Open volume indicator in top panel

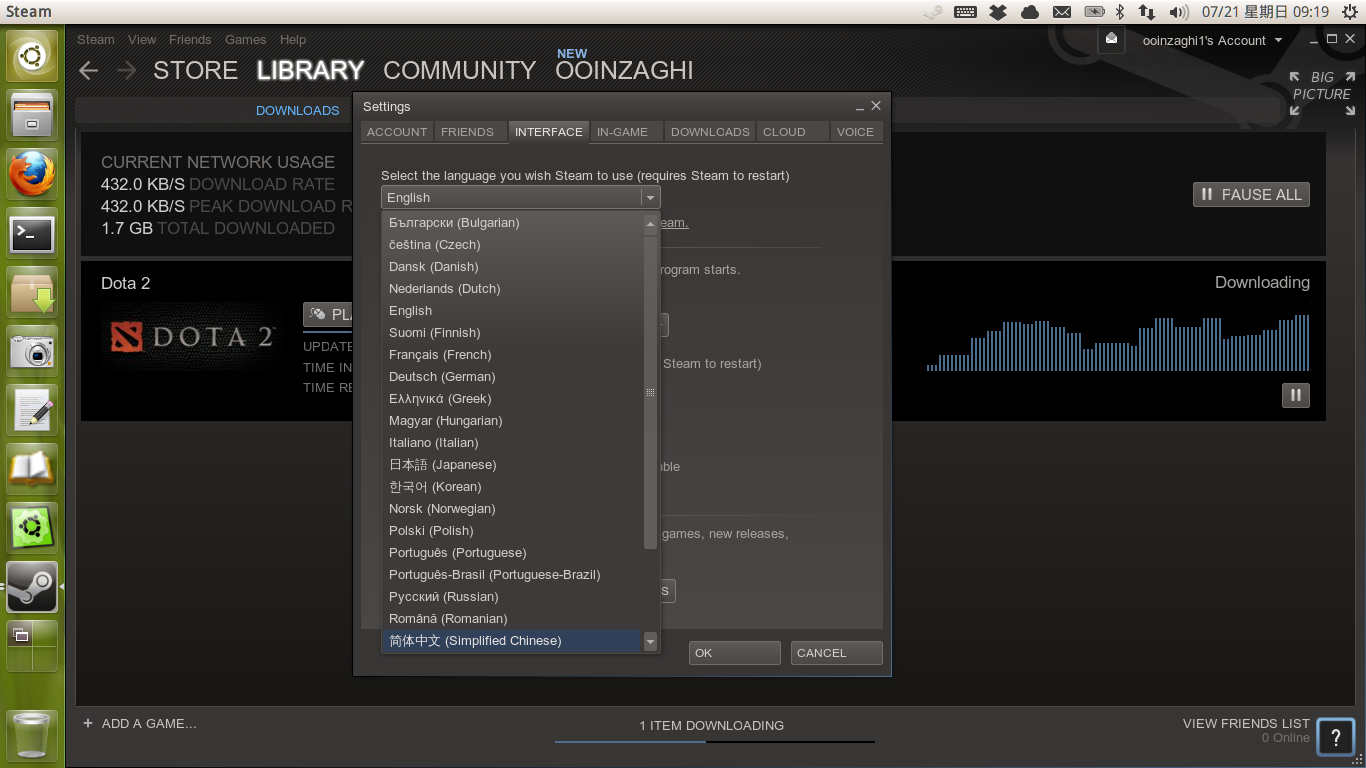(x=1179, y=12)
